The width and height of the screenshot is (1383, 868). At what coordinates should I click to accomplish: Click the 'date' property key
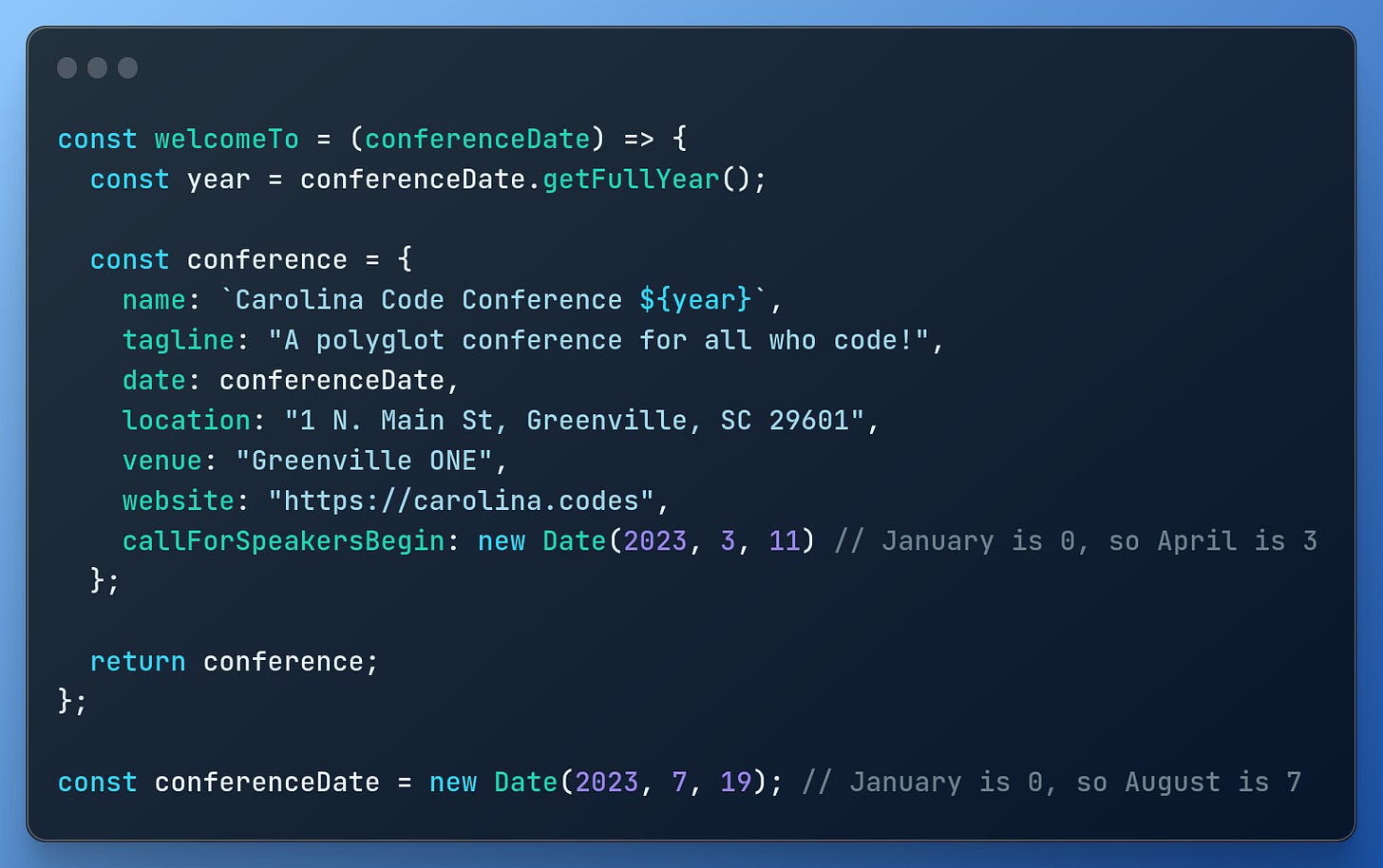(x=154, y=380)
